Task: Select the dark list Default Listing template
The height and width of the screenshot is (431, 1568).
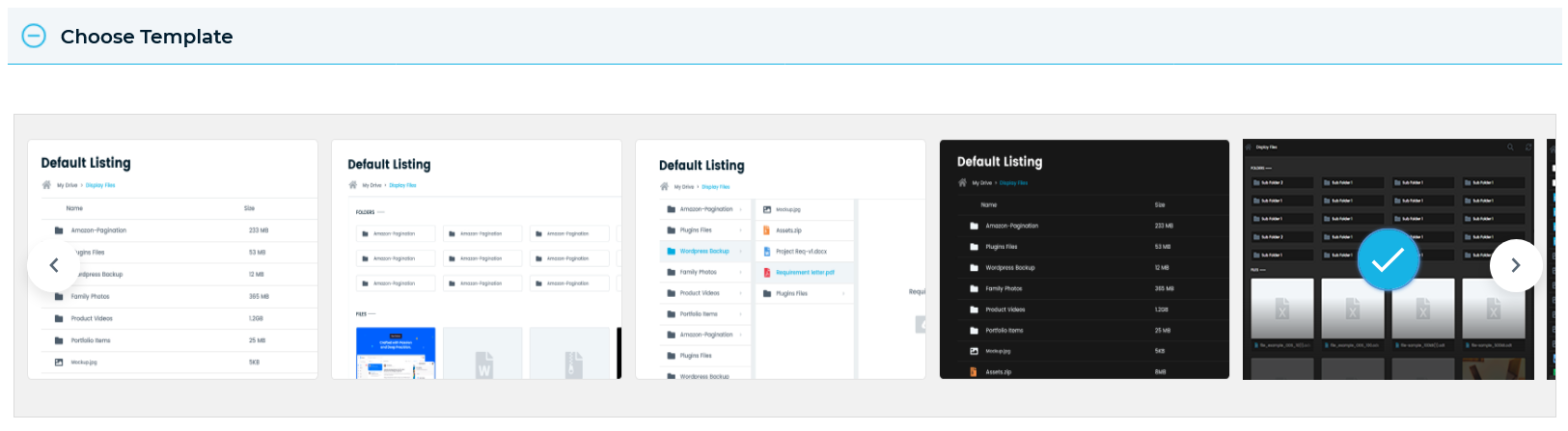Action: pos(1085,259)
